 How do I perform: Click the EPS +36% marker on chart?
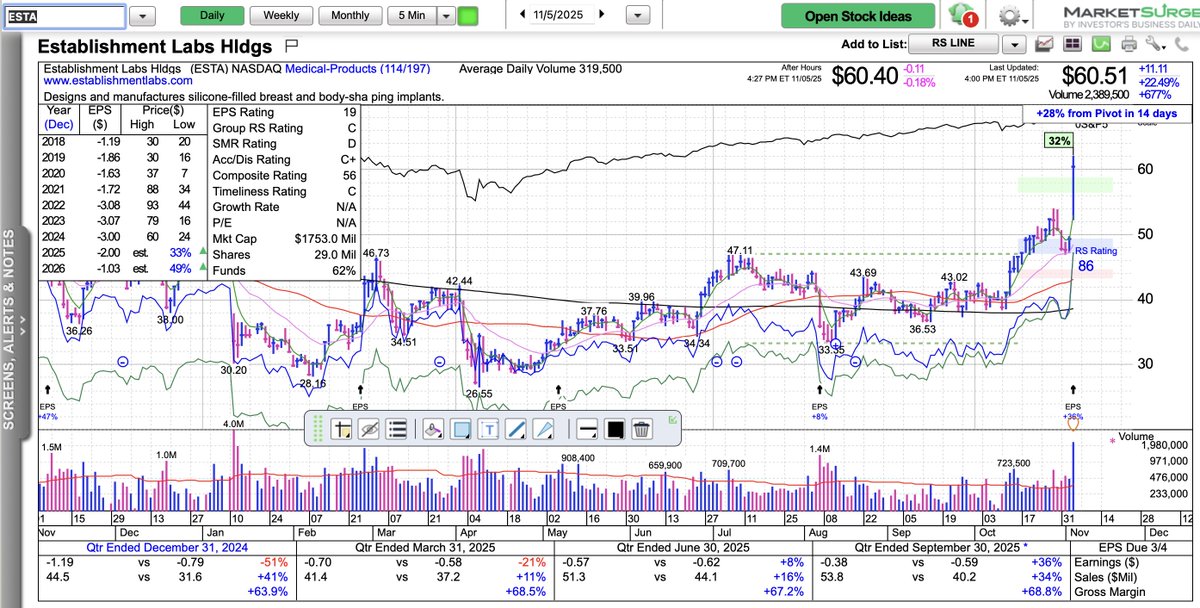click(1075, 410)
